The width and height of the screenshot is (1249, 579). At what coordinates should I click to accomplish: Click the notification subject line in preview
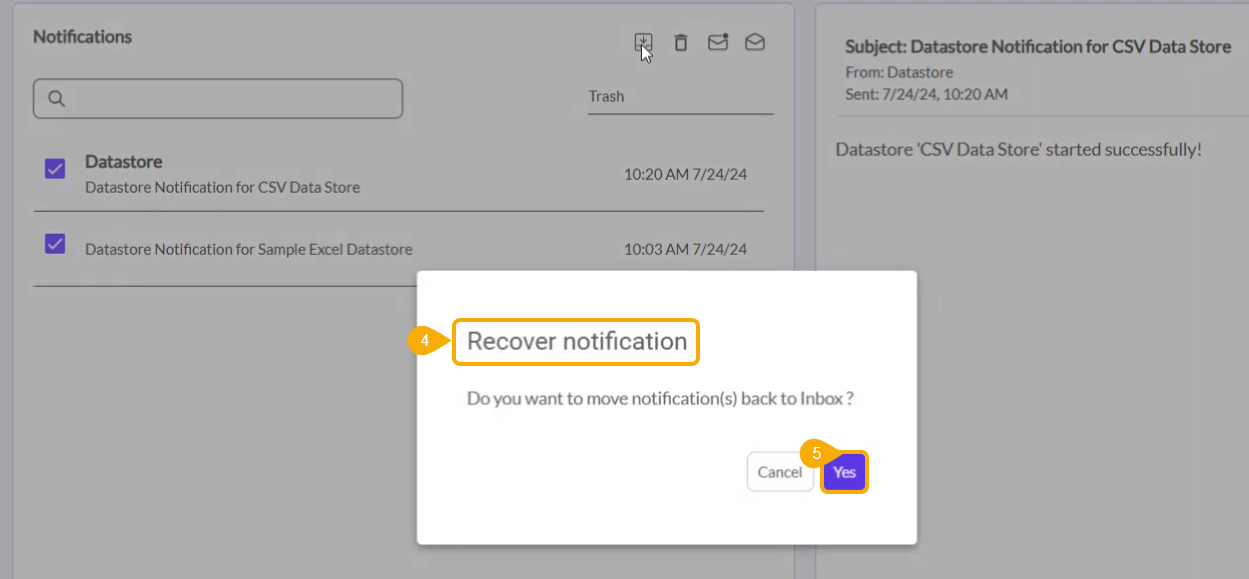[1038, 47]
